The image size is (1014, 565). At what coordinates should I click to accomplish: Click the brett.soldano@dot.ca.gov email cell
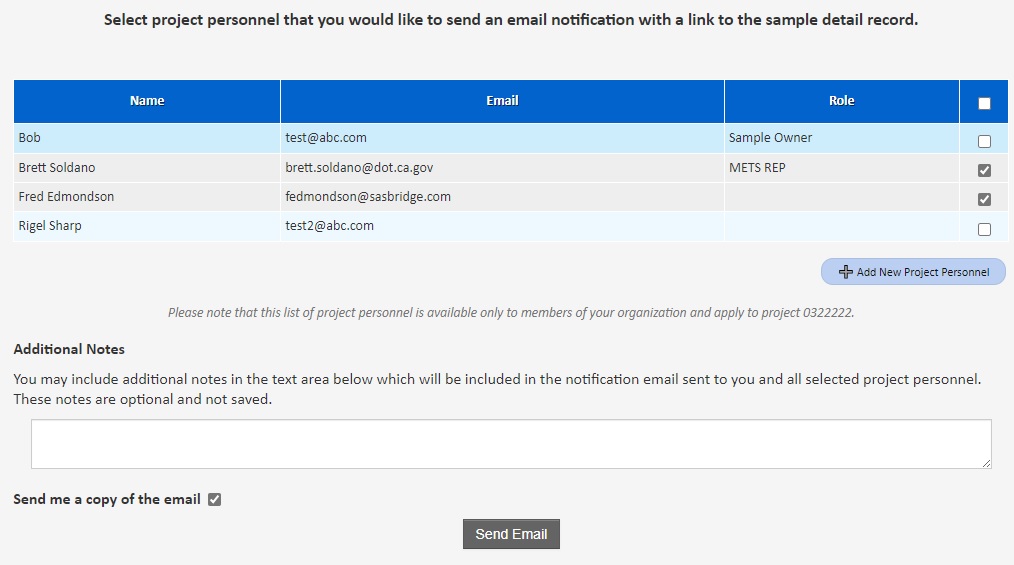pos(359,168)
